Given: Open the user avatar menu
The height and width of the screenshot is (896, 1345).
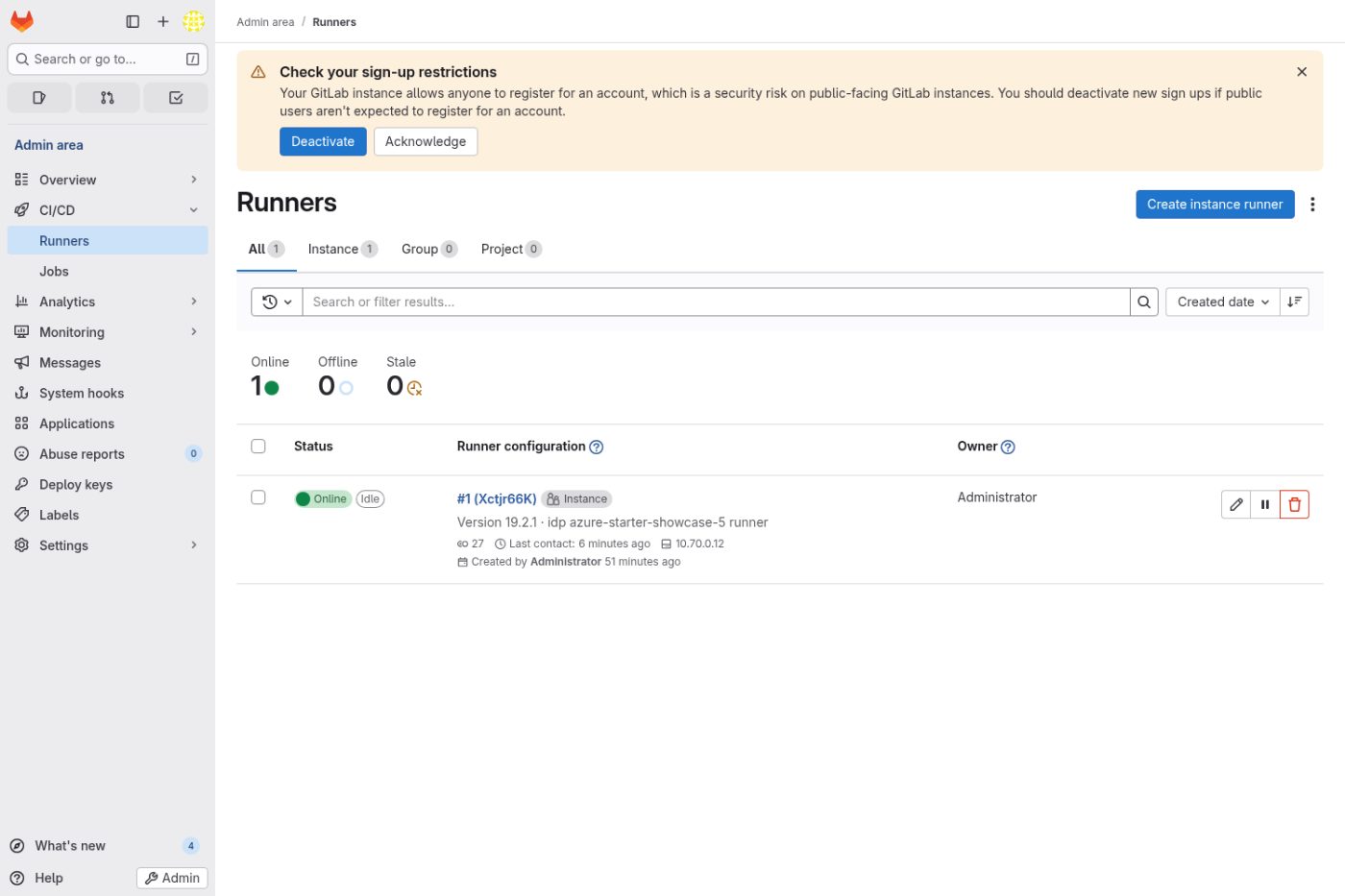Looking at the screenshot, I should tap(194, 21).
